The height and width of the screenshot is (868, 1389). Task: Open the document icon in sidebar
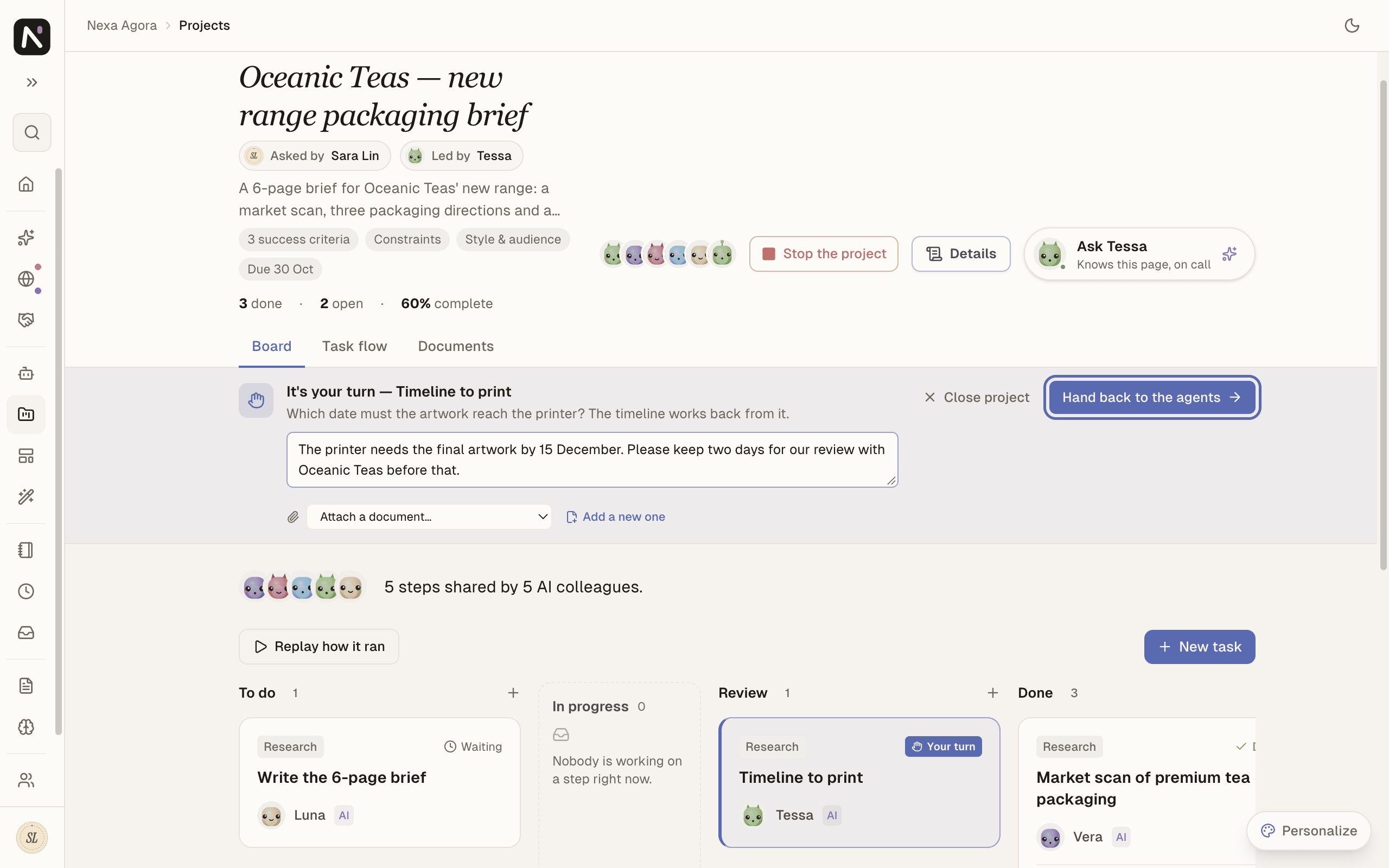26,686
